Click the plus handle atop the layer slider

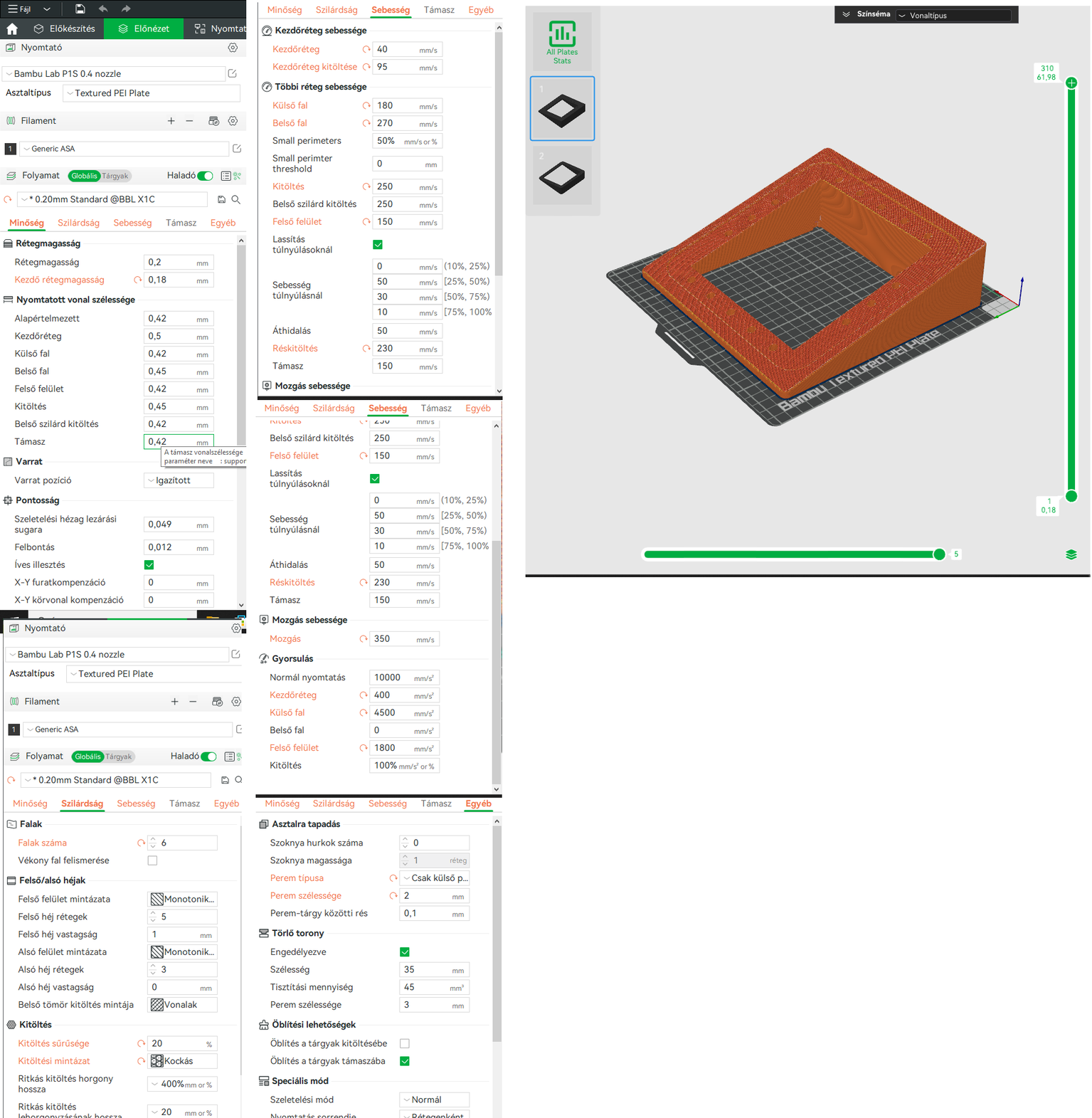click(x=1071, y=83)
